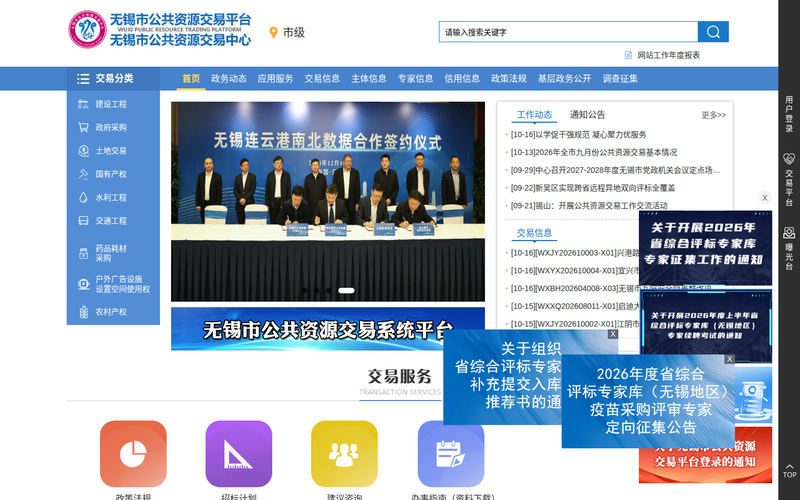The image size is (800, 500).
Task: Click the TOP back-to-top arrow
Action: 789,470
